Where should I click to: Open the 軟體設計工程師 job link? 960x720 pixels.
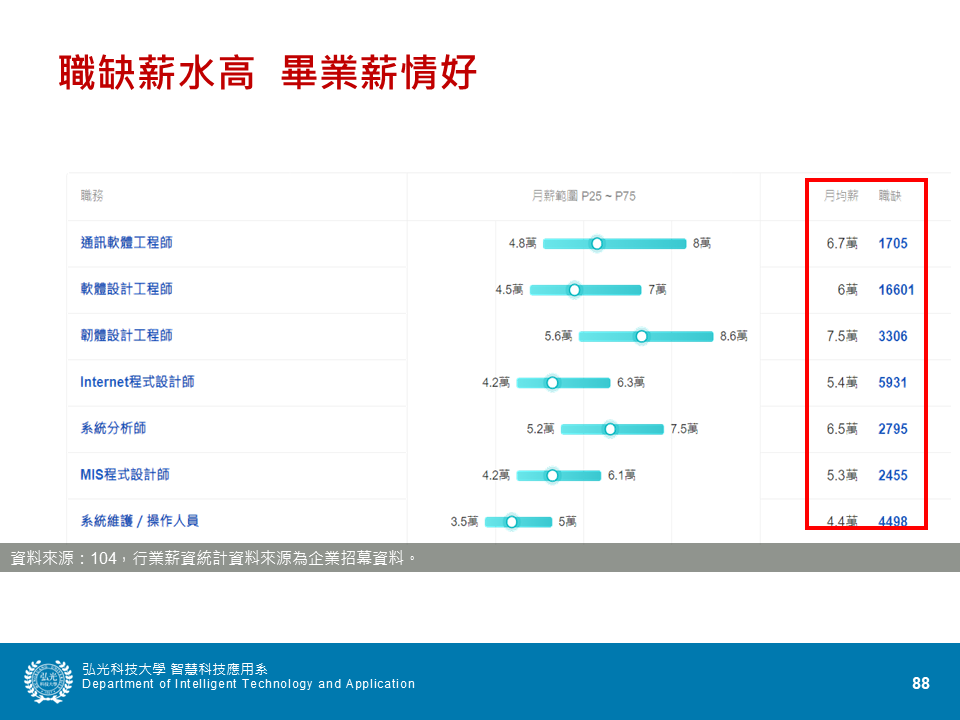(x=126, y=289)
